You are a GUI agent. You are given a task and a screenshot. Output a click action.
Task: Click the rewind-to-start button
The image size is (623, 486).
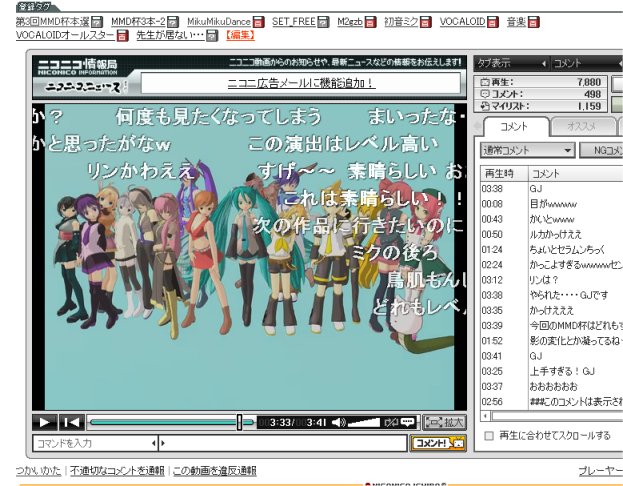click(72, 422)
